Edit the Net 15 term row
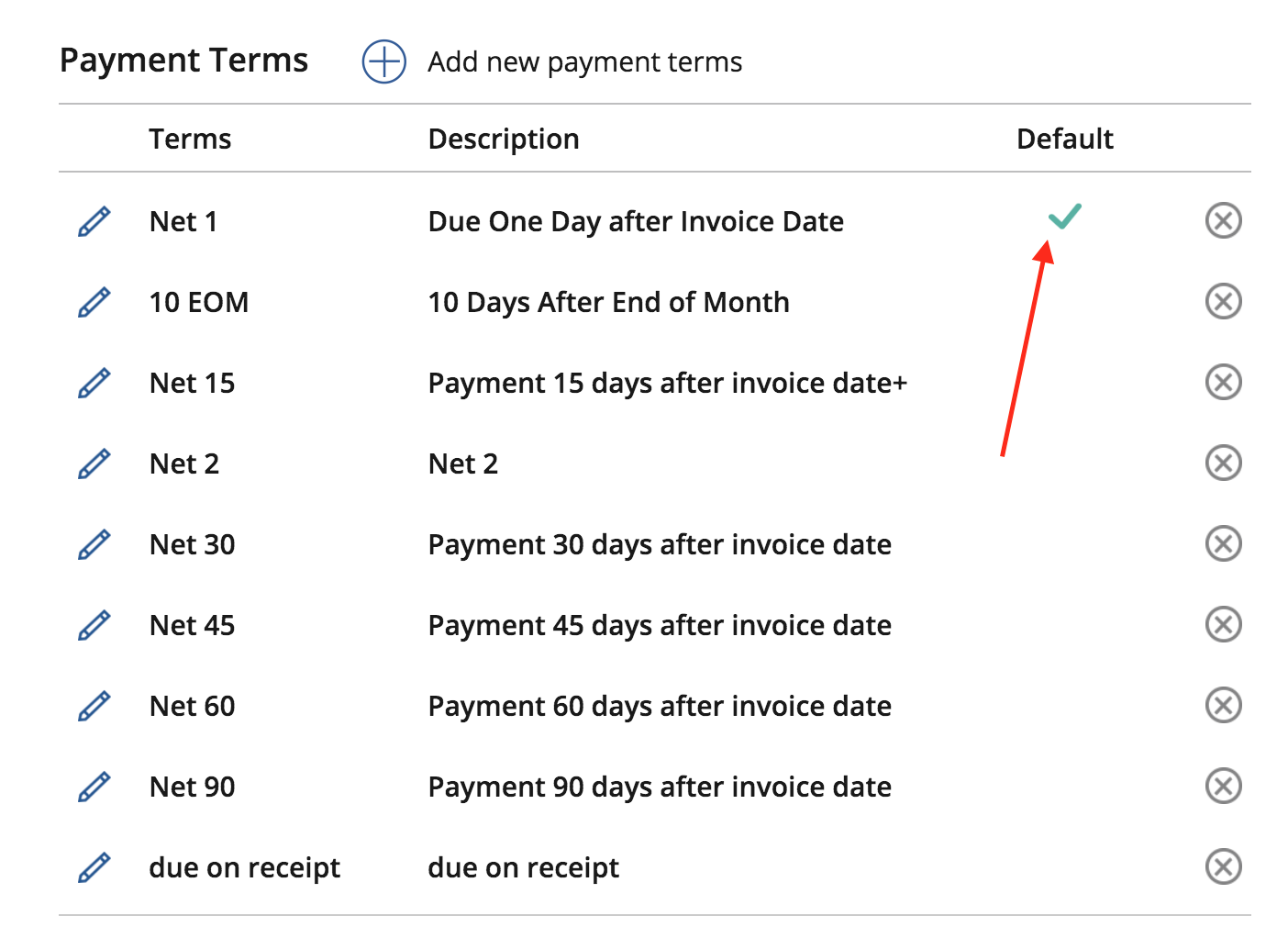 click(94, 383)
